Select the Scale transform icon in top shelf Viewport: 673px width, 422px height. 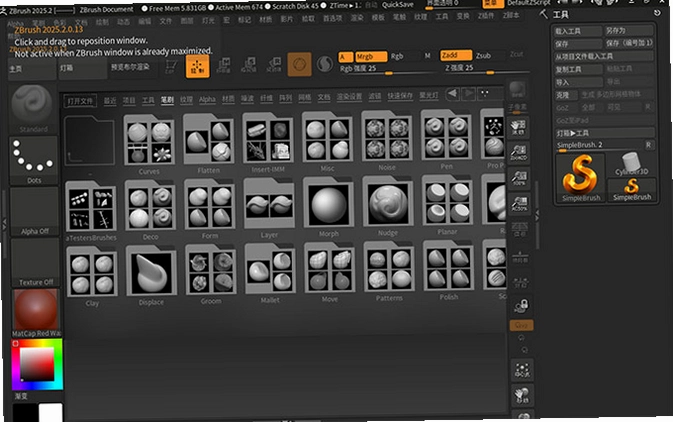click(249, 65)
